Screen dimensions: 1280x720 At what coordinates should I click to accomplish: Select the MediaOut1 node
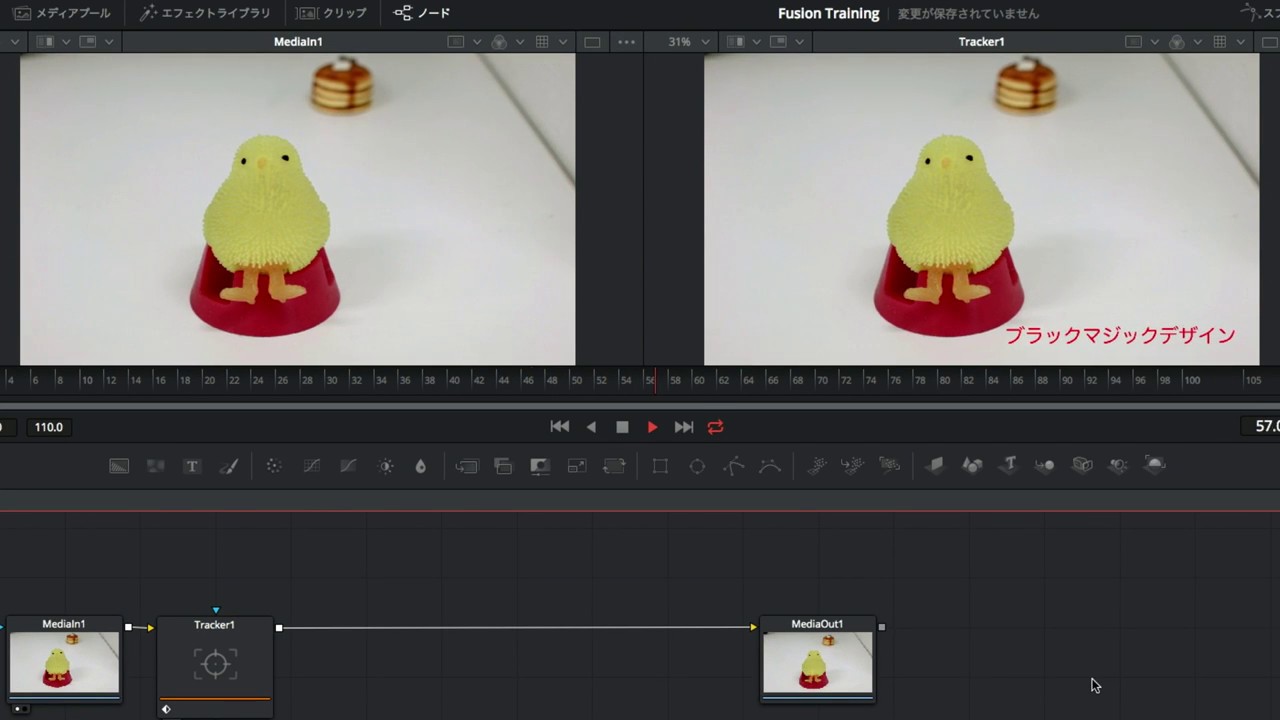coord(818,659)
